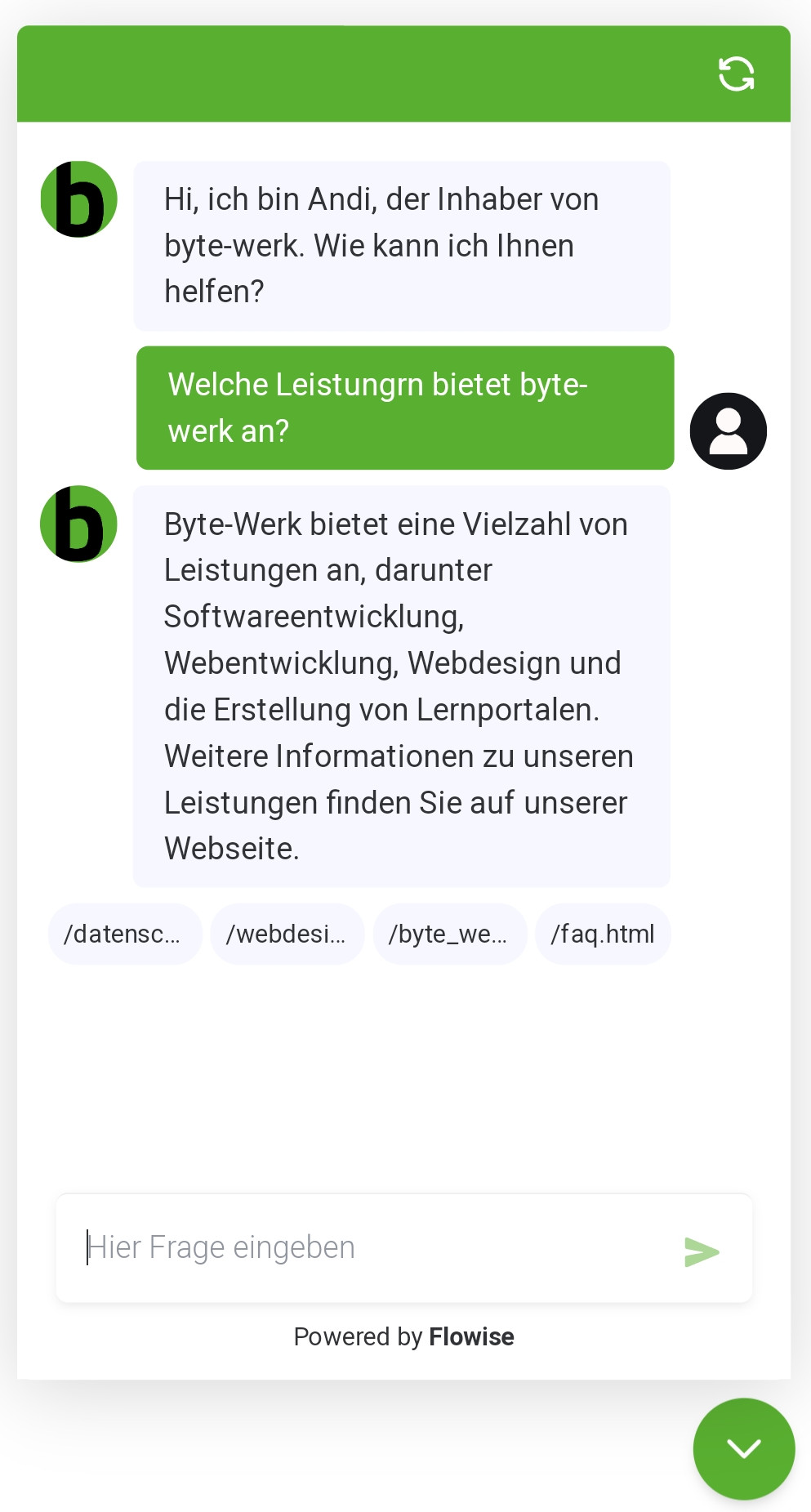Screen dimensions: 811x1512
Task: Click the word 'Softwareentwicklung,' in the answer
Action: click(314, 617)
